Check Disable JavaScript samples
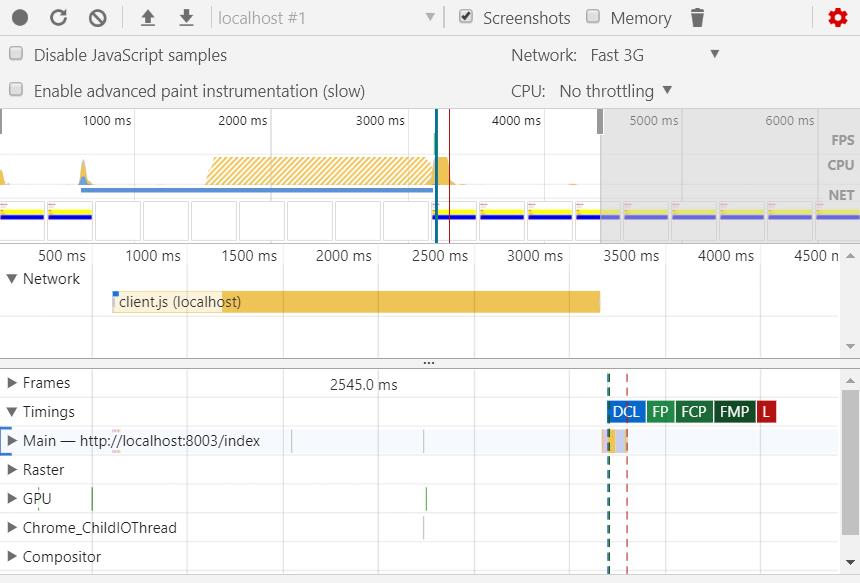This screenshot has width=860, height=583. [17, 54]
